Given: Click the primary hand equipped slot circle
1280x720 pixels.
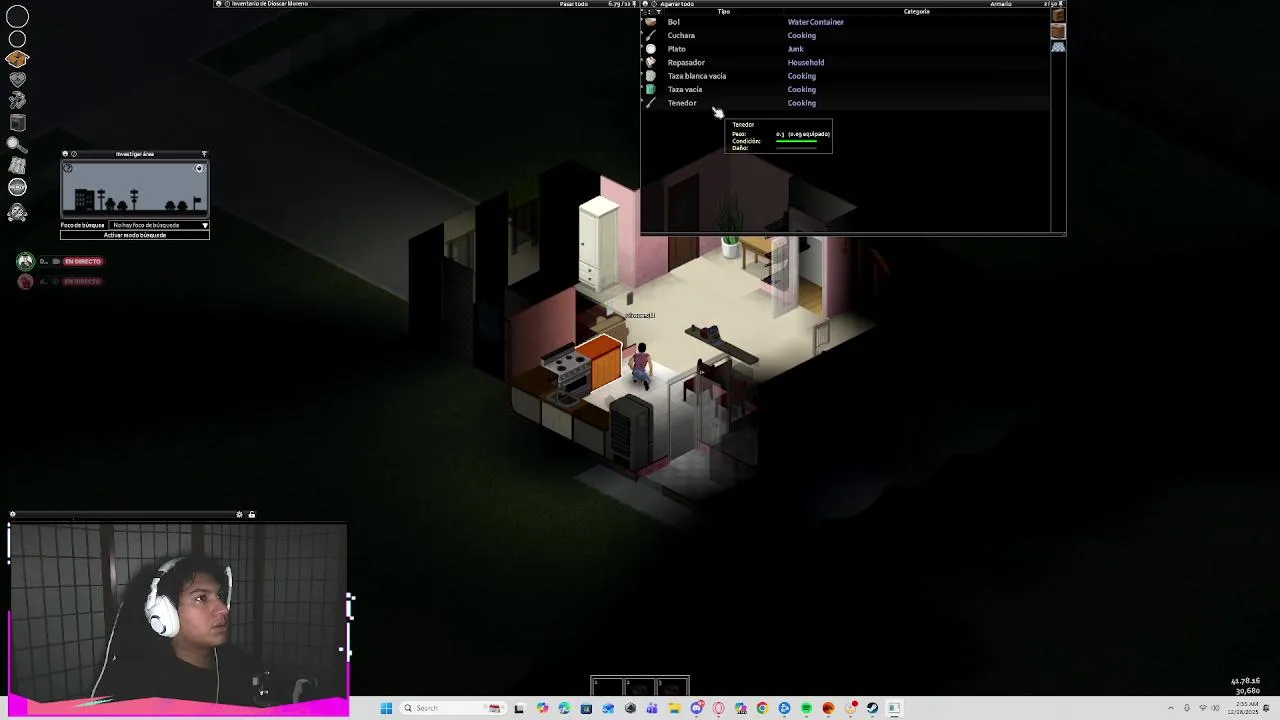Looking at the screenshot, I should pos(17,17).
